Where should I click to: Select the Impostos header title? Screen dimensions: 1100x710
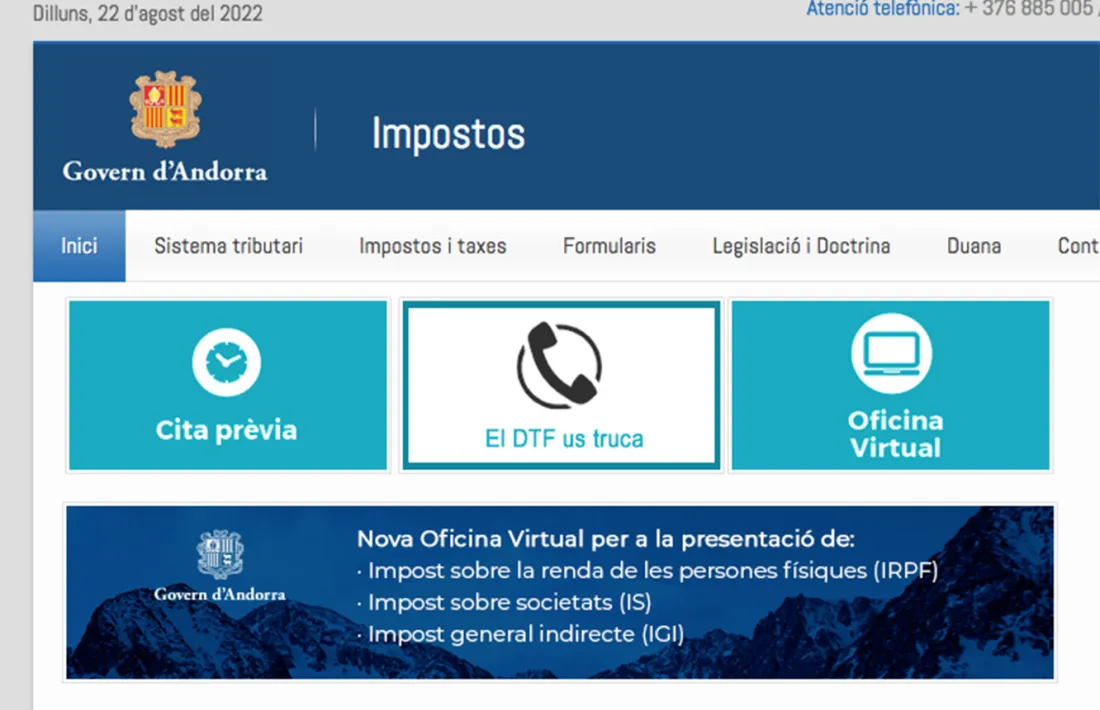point(447,133)
